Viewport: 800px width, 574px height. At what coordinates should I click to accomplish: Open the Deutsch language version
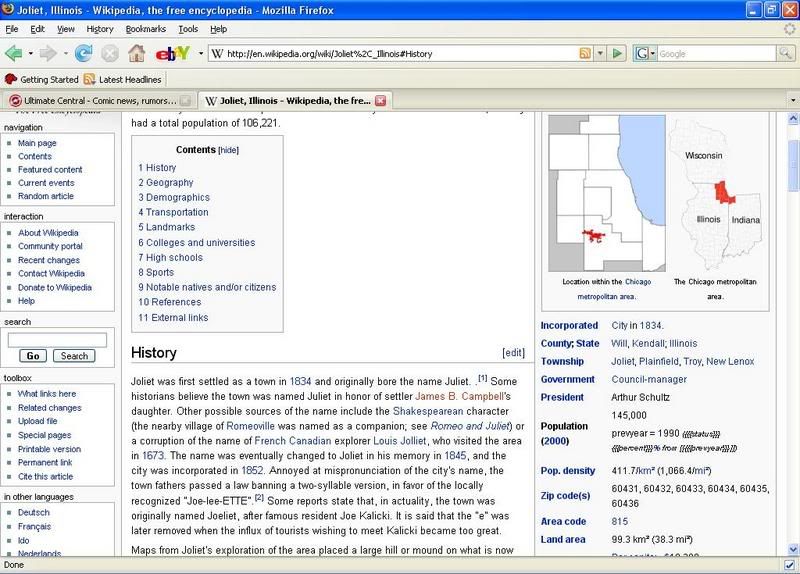point(34,512)
